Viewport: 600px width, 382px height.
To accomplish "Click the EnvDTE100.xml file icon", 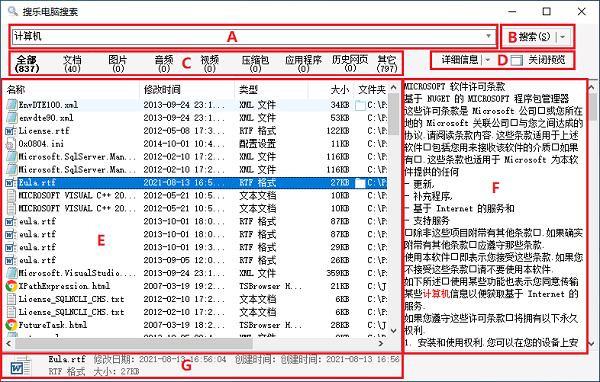I will tap(11, 104).
